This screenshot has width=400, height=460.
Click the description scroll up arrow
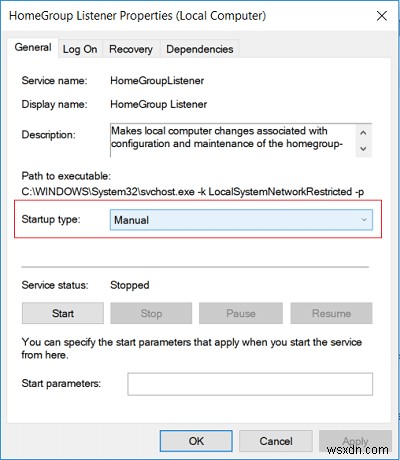363,133
